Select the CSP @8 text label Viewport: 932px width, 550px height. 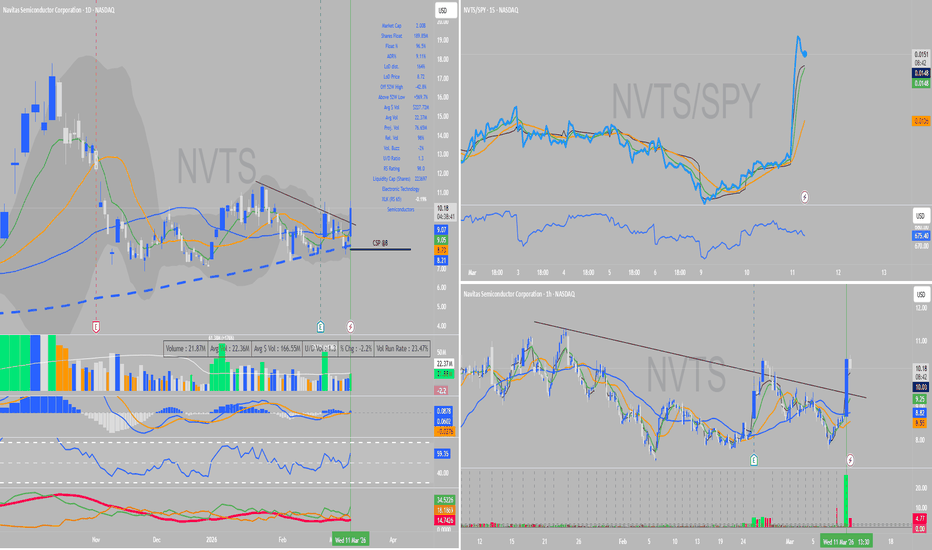coord(380,243)
